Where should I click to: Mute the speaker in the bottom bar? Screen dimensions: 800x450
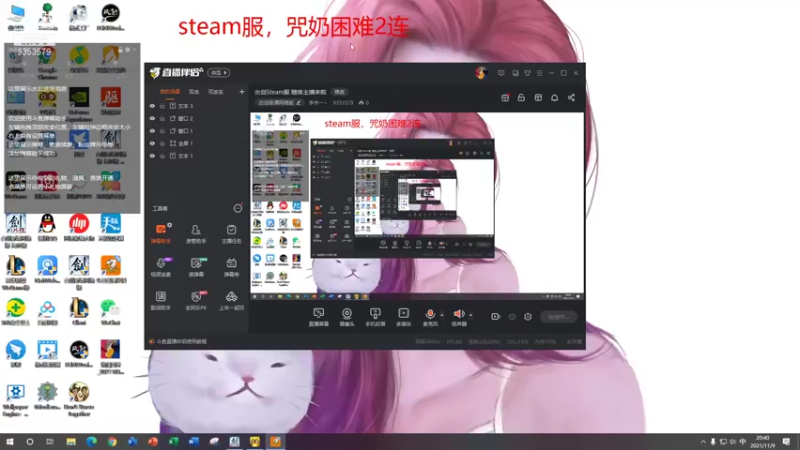click(x=459, y=314)
